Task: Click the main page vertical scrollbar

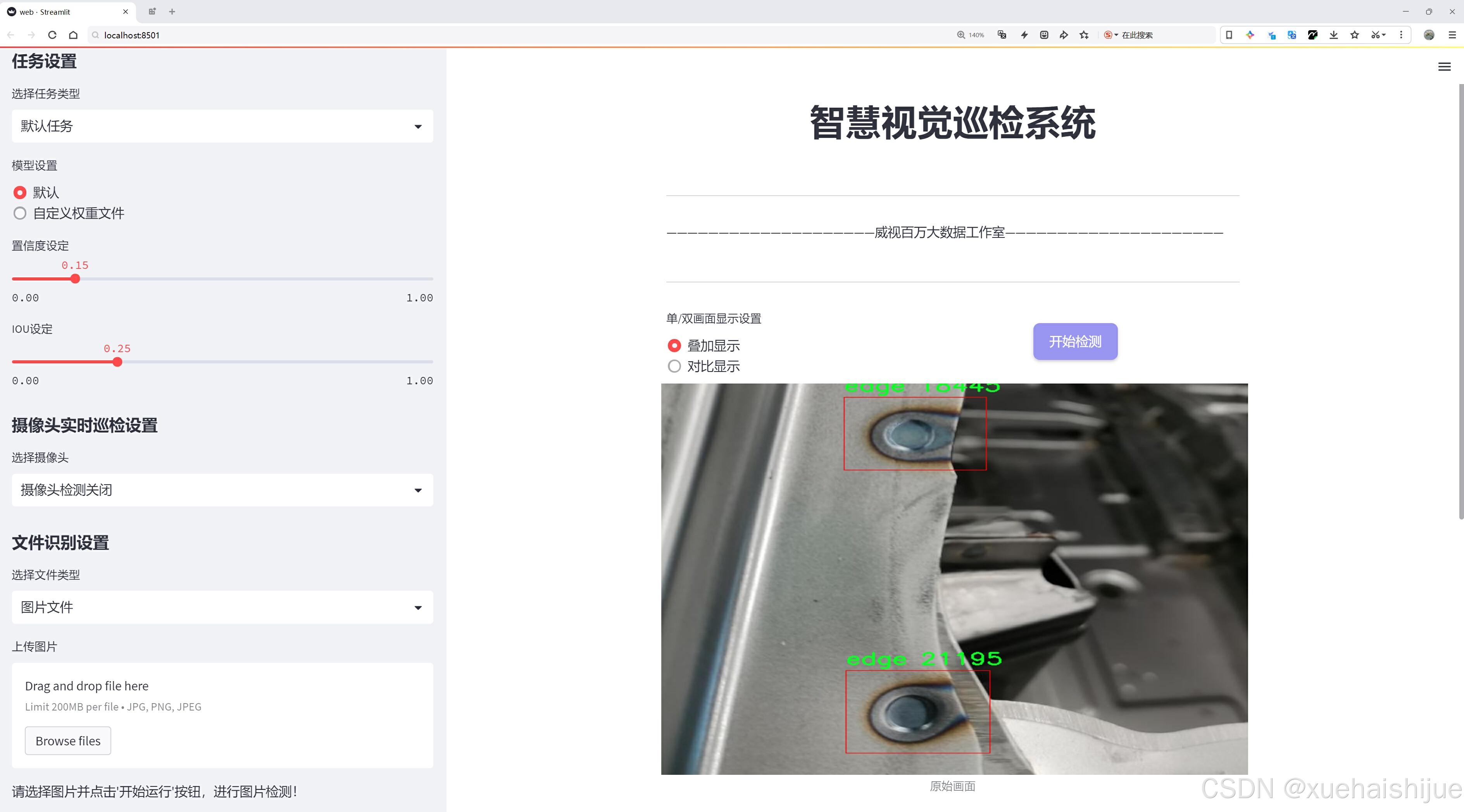Action: tap(1461, 301)
